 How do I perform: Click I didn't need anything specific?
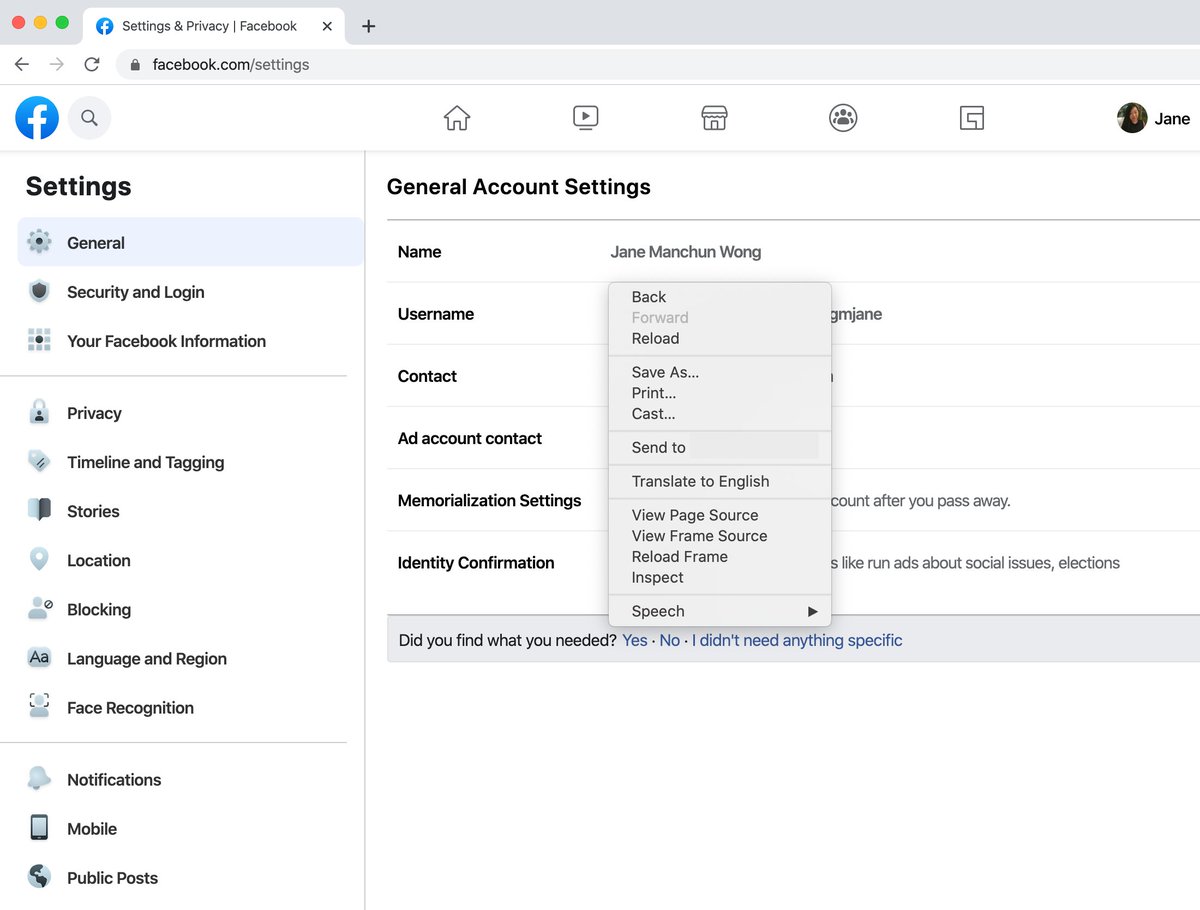click(x=797, y=640)
